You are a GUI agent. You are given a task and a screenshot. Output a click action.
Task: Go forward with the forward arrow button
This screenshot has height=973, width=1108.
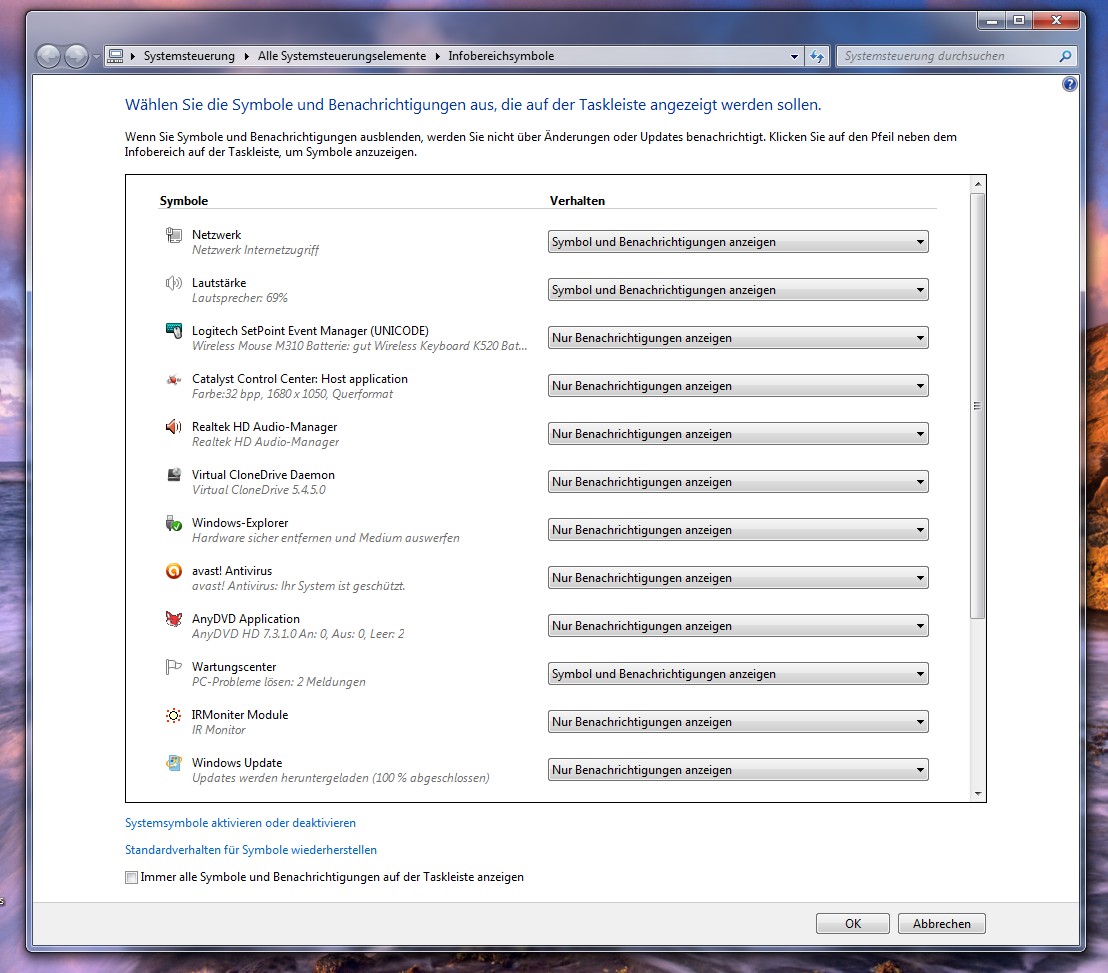click(x=76, y=56)
